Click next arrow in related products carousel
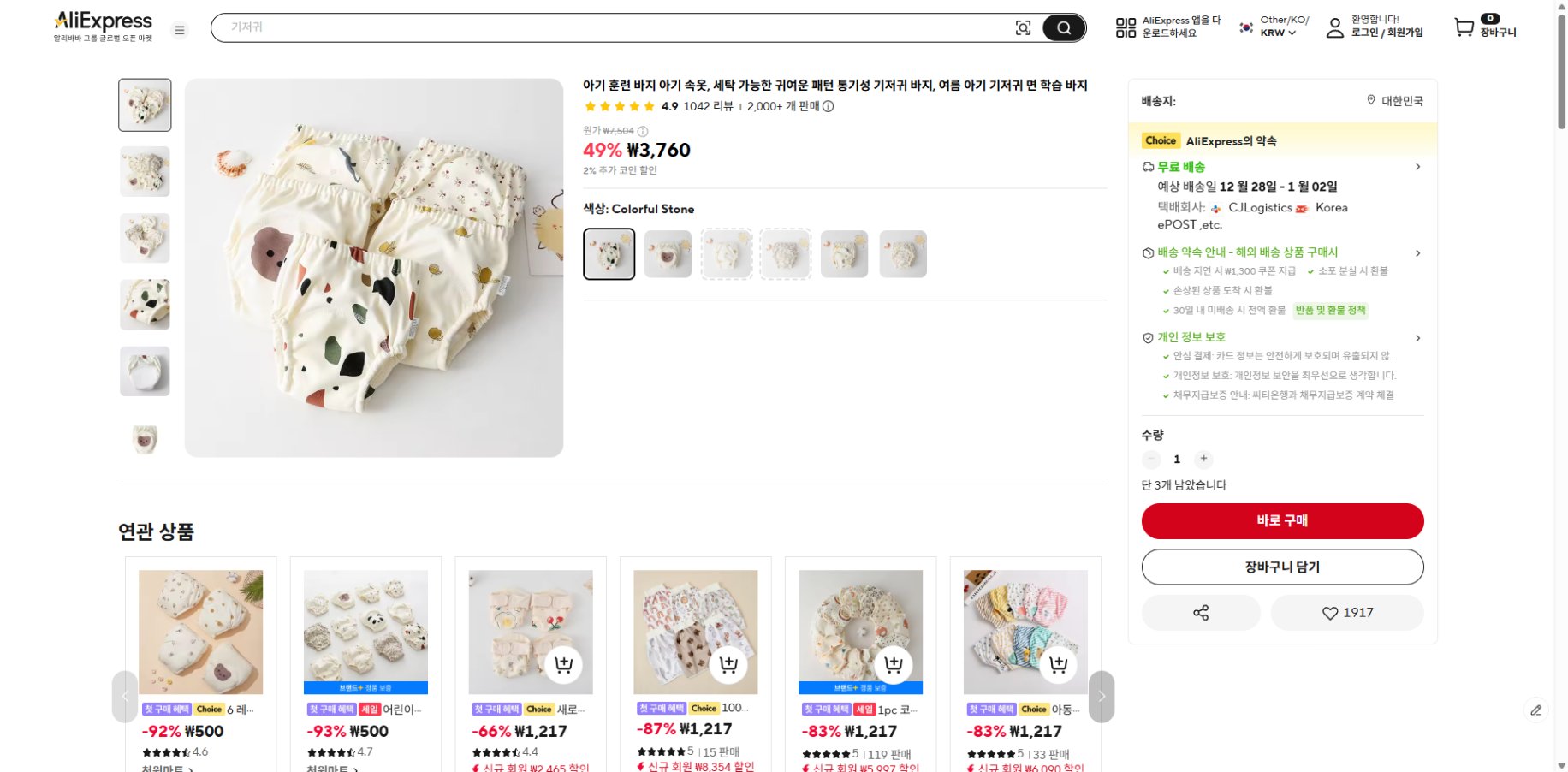 click(1102, 697)
